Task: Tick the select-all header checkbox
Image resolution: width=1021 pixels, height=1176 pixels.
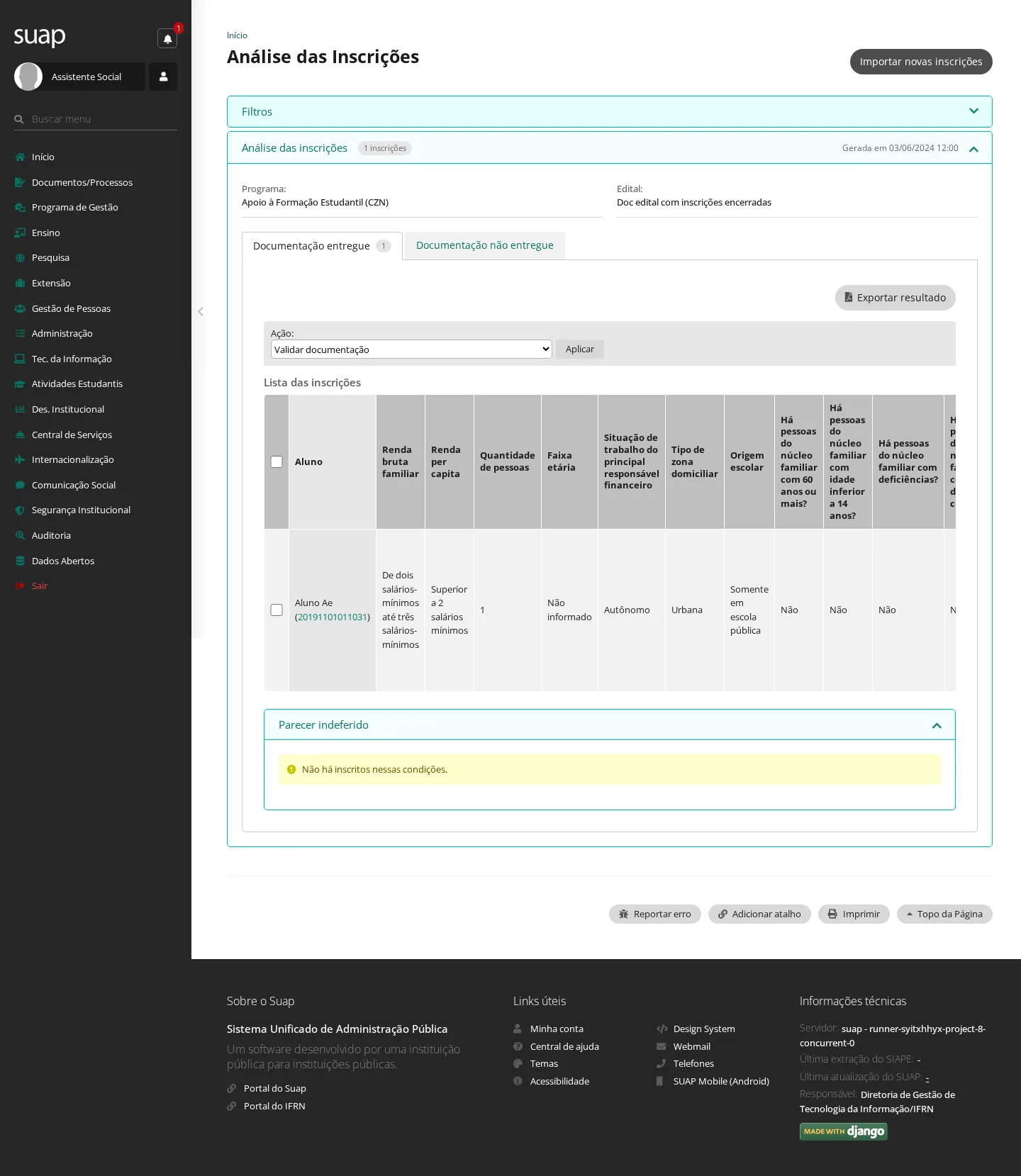Action: (x=277, y=461)
